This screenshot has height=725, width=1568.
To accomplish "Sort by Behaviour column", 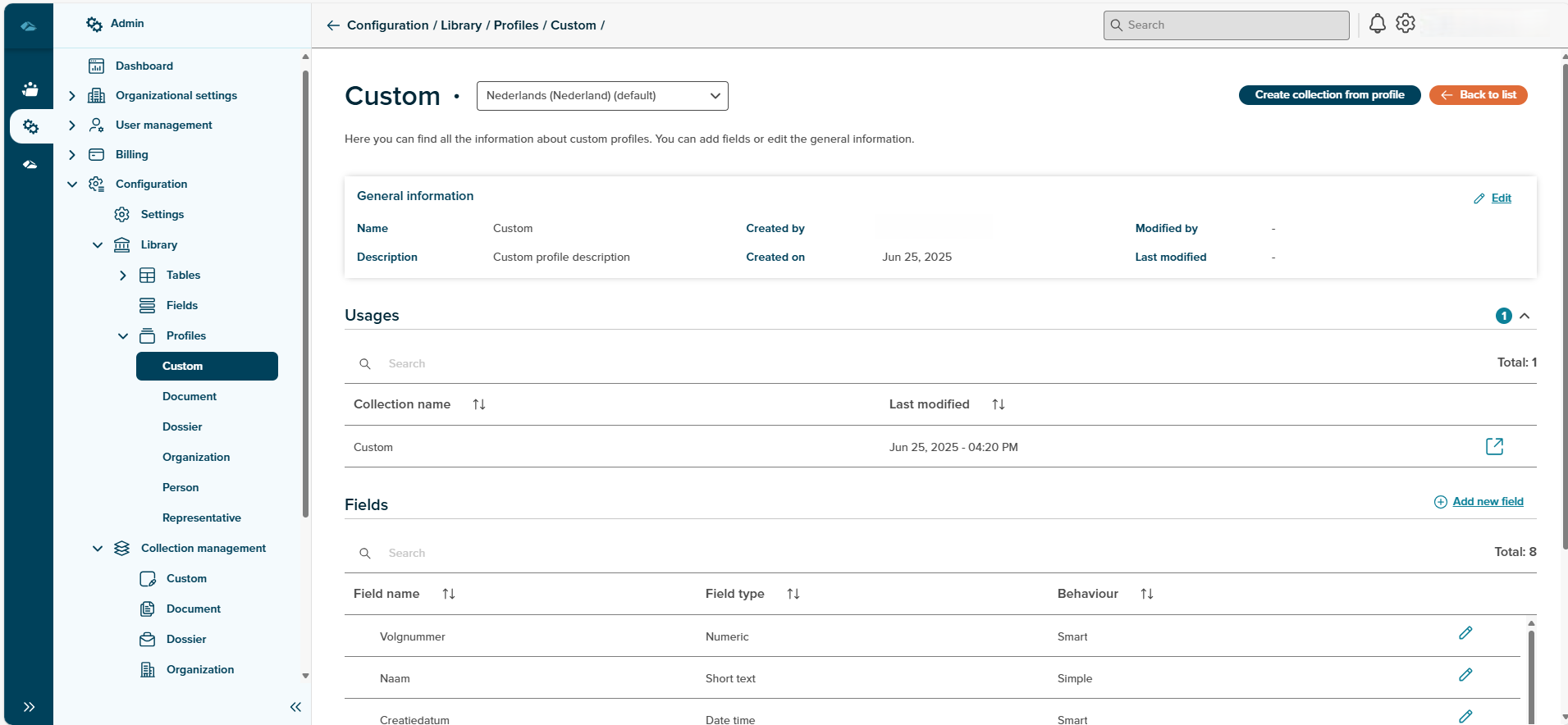I will click(x=1146, y=594).
